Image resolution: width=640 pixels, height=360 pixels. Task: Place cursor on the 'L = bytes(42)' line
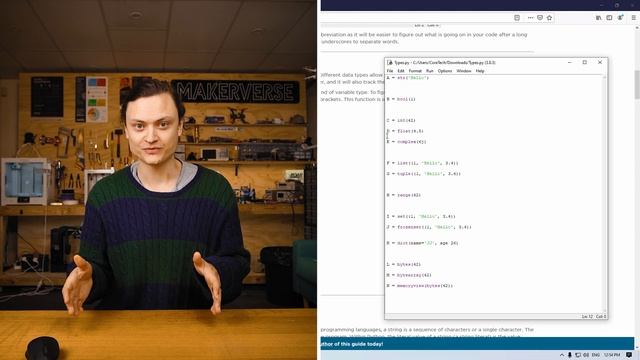[x=404, y=264]
